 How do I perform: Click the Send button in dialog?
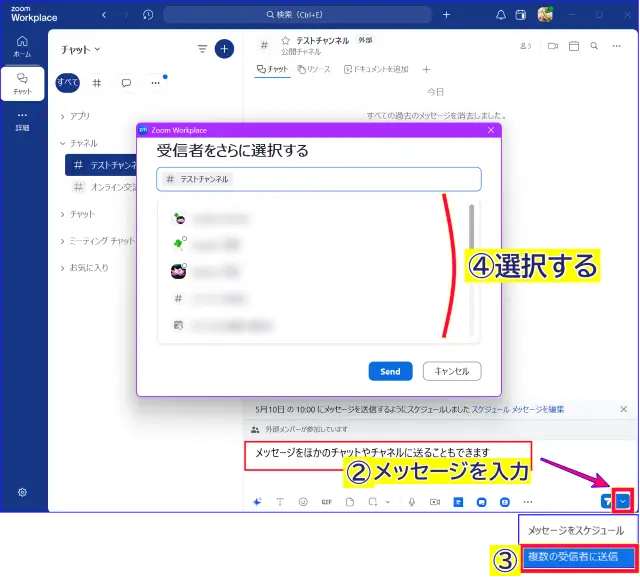coord(390,371)
